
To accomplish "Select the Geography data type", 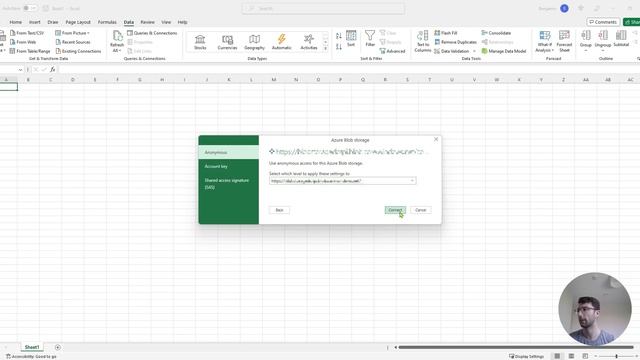I will pos(254,42).
